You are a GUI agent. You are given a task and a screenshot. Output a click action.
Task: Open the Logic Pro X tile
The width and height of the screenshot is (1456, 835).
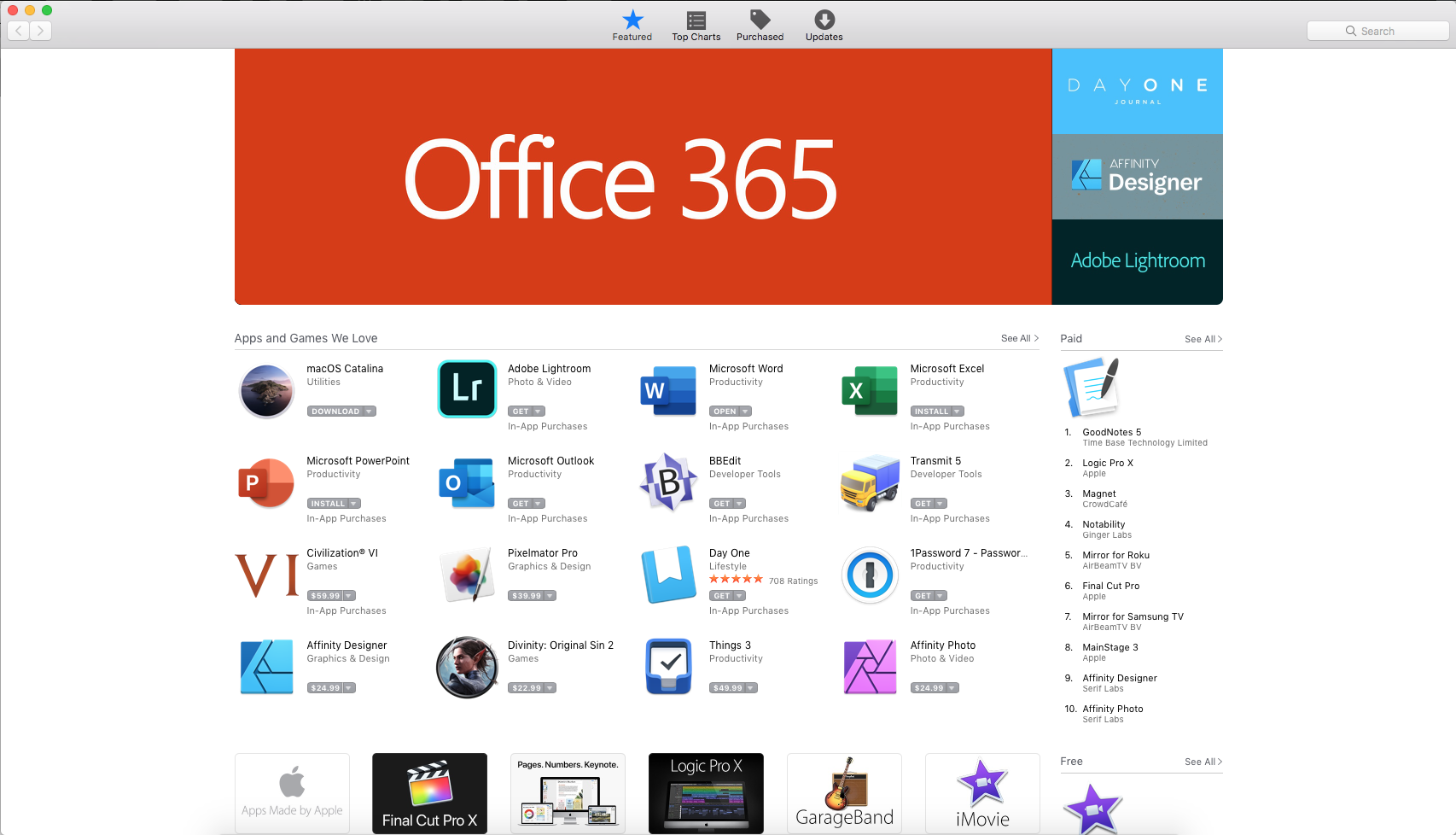(x=706, y=793)
